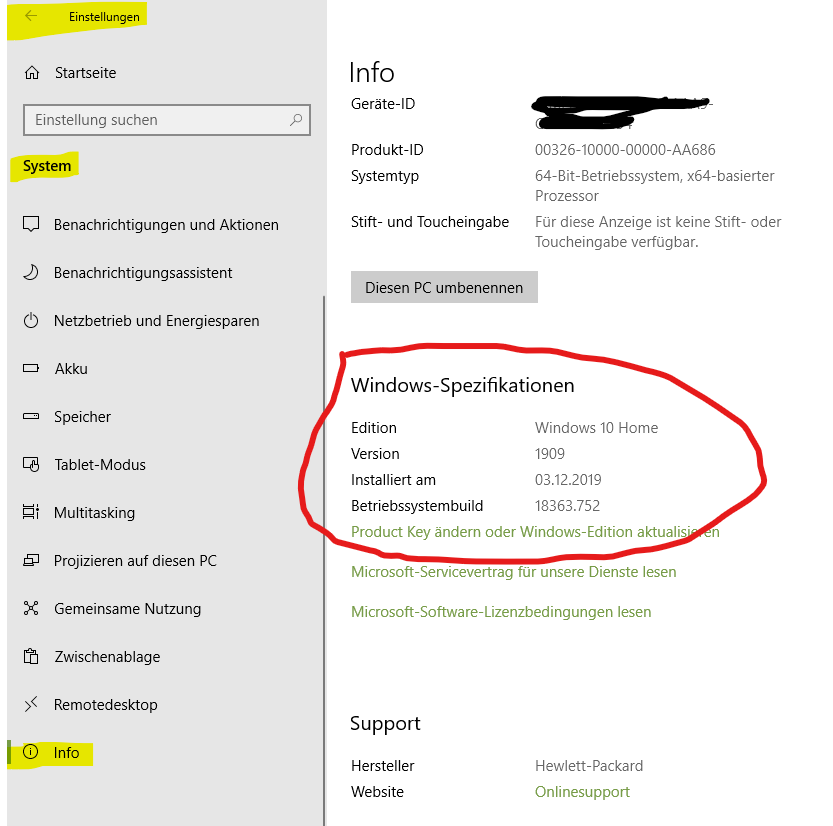Open Microsoft-Software-Lizenzbedingungen lesen link
The height and width of the screenshot is (826, 833).
tap(501, 611)
